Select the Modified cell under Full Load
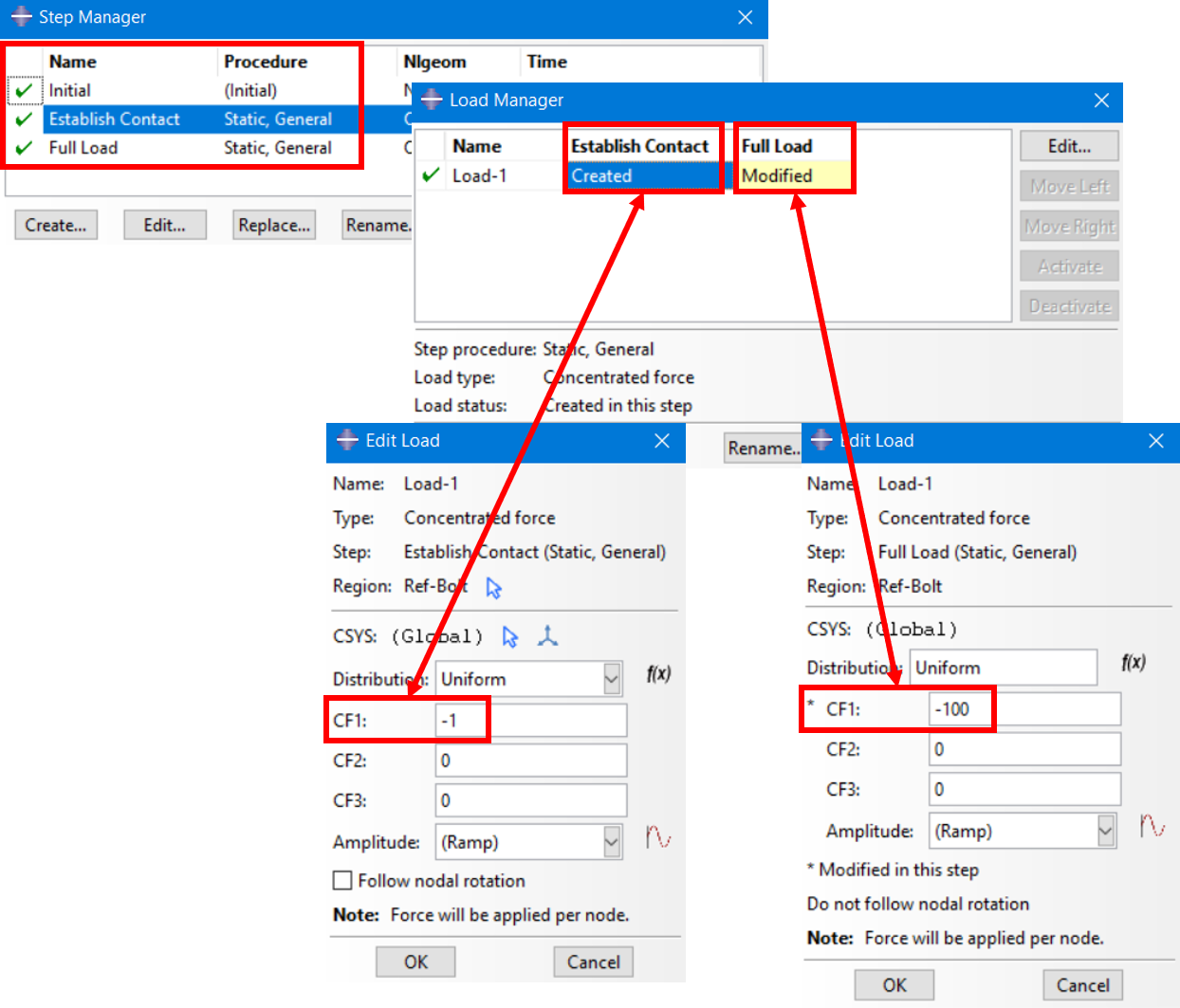The height and width of the screenshot is (1008, 1180). (x=793, y=175)
